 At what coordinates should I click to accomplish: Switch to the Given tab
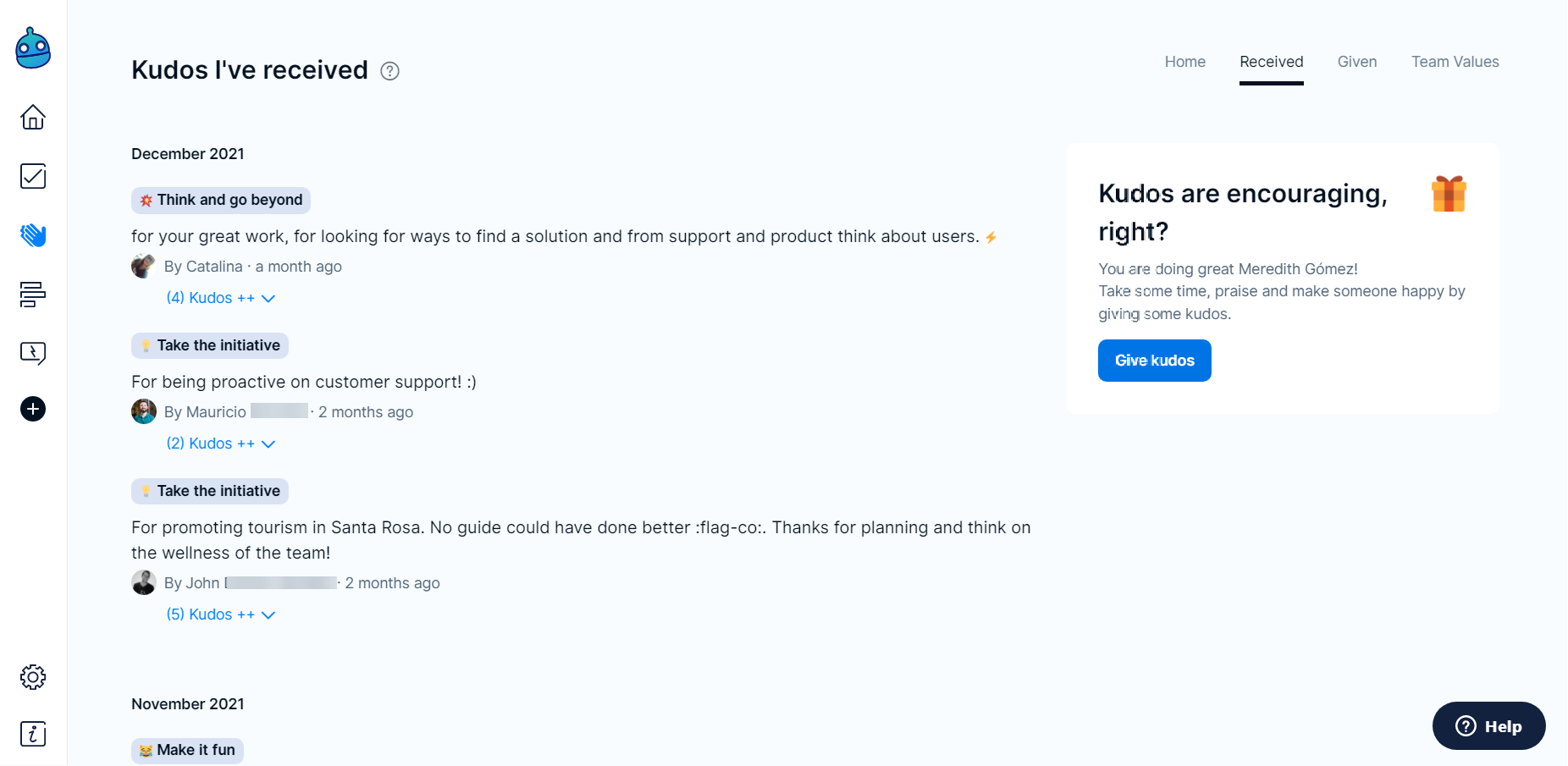[1356, 62]
